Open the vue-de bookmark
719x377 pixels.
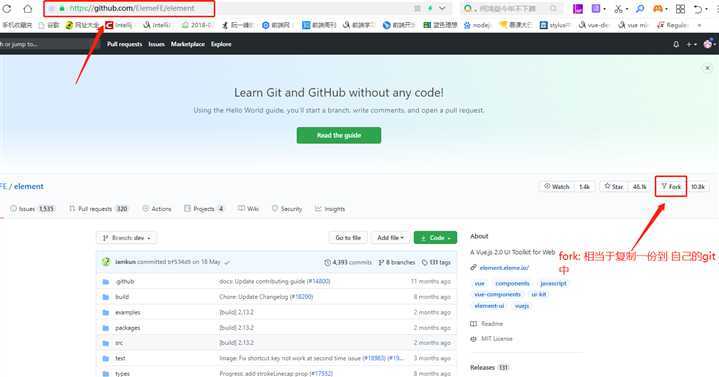point(594,25)
